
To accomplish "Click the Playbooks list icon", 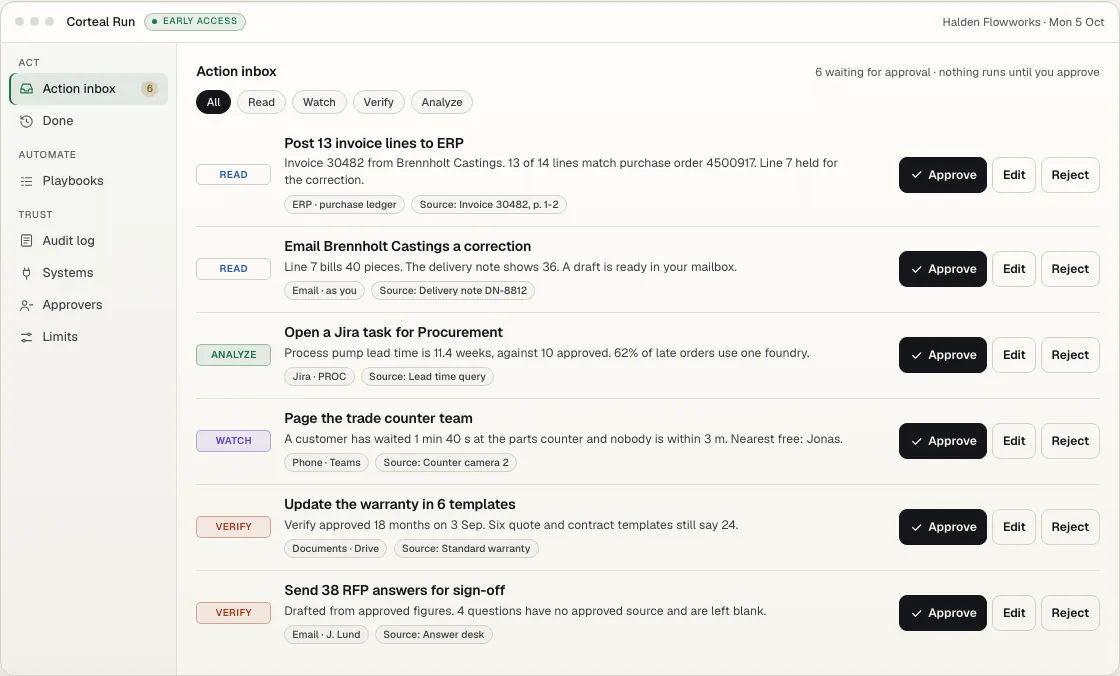I will (x=26, y=181).
